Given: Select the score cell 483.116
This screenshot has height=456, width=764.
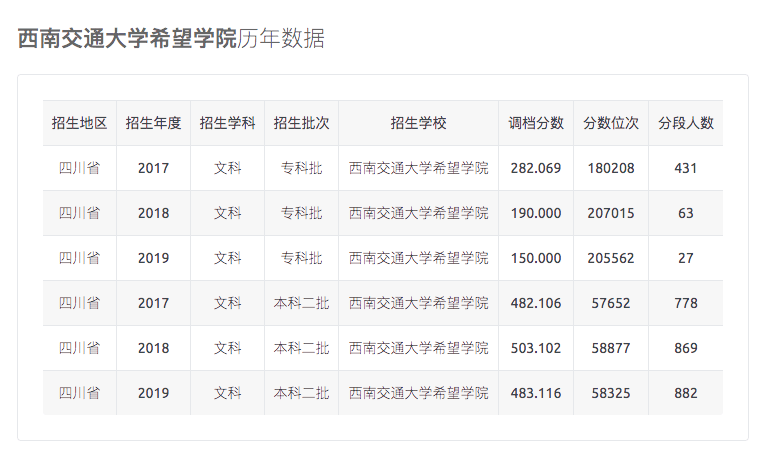Looking at the screenshot, I should click(x=536, y=393).
